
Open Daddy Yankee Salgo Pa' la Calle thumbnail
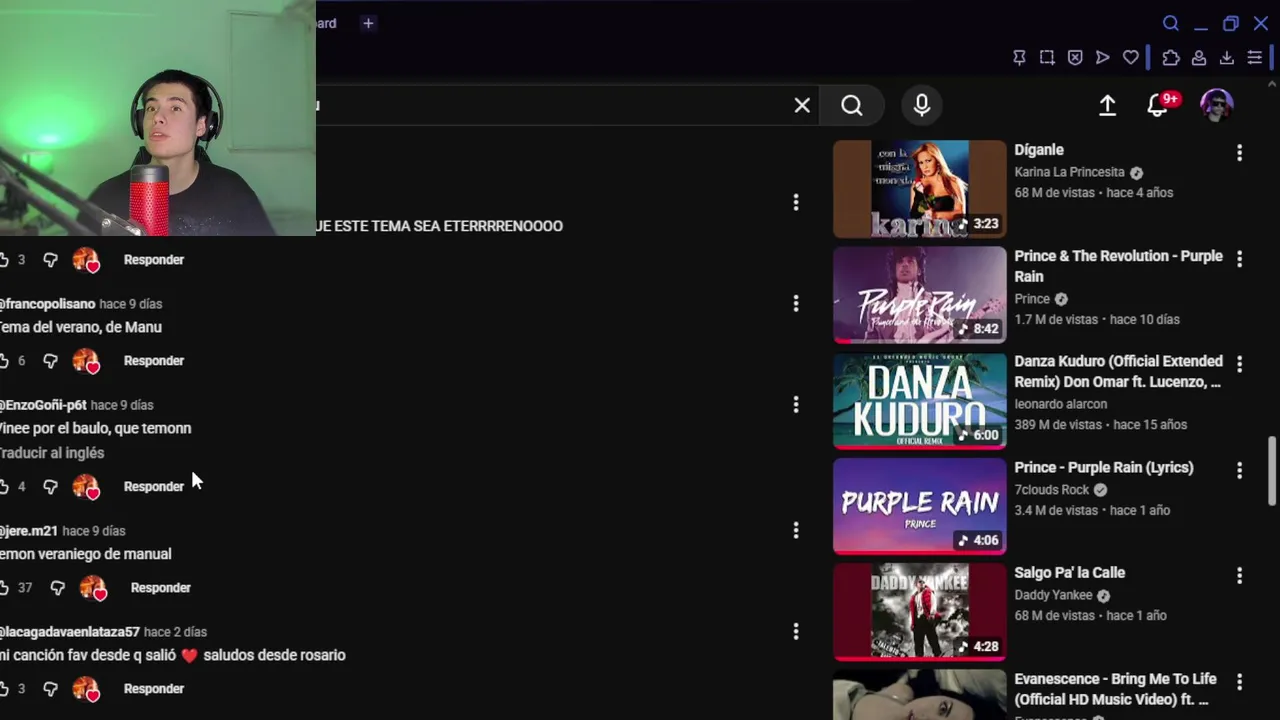coord(920,612)
